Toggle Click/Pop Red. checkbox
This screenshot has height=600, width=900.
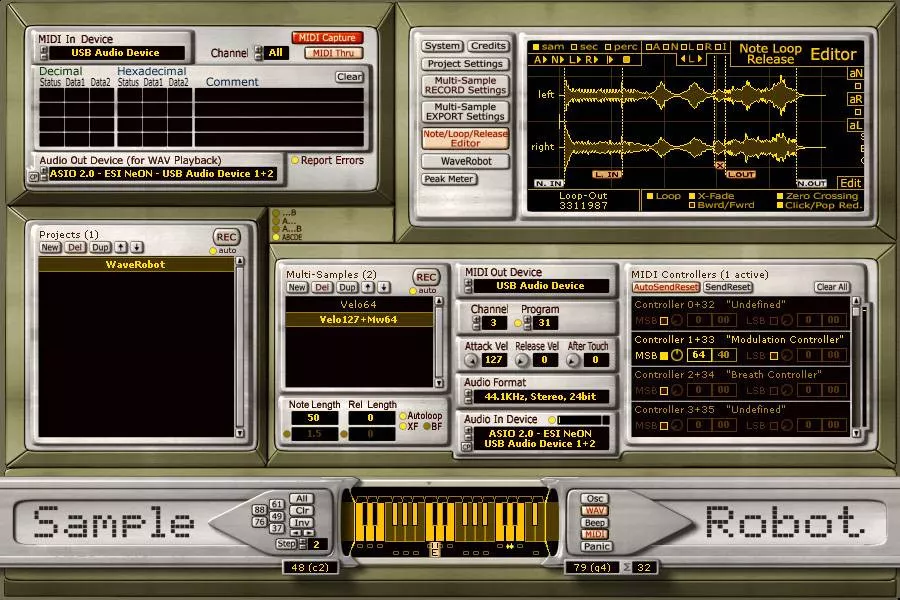(780, 205)
